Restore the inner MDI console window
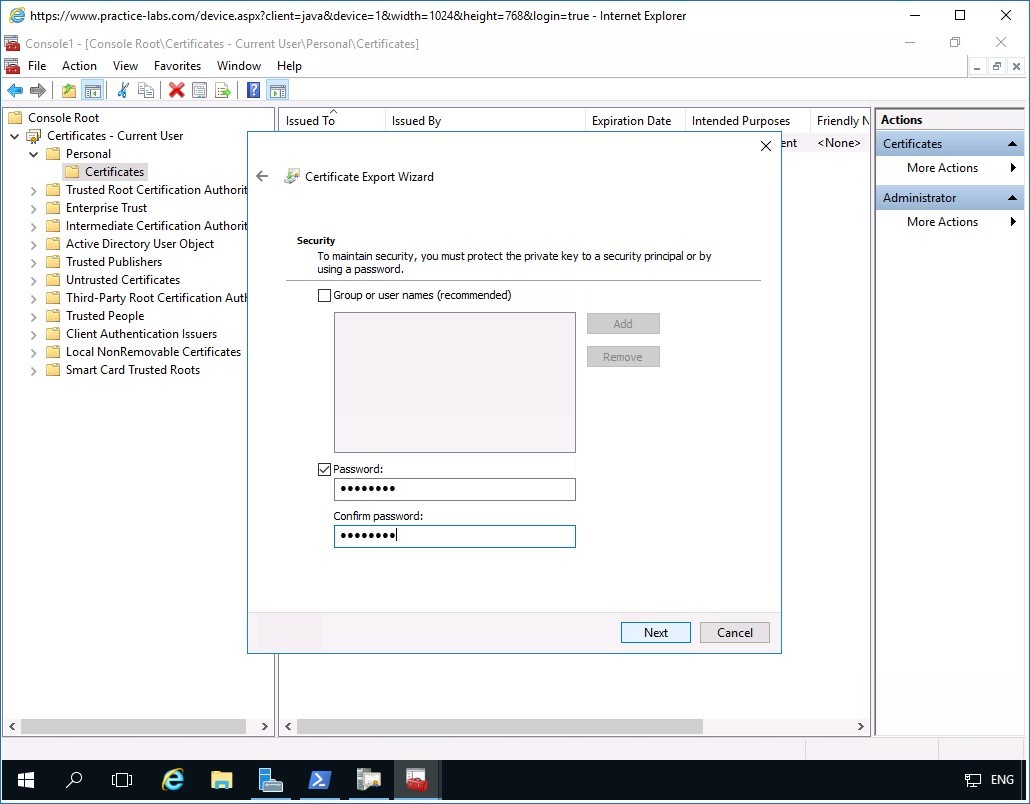 pos(997,66)
